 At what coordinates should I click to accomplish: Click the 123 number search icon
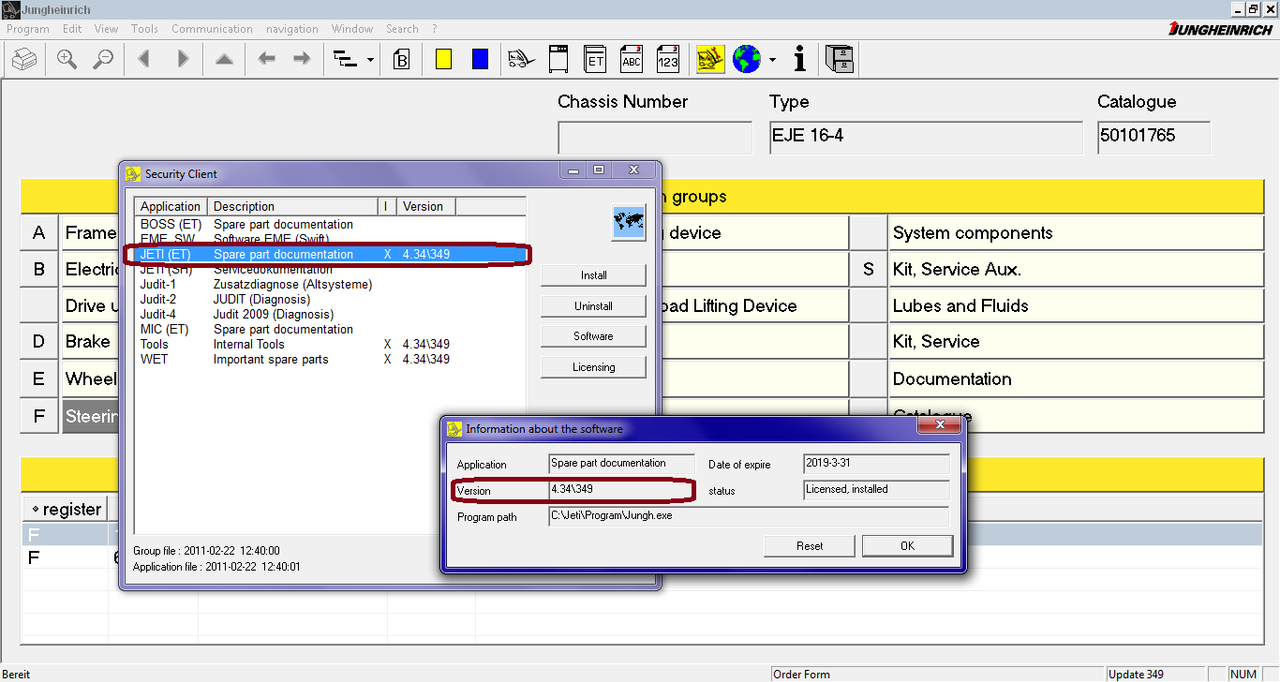click(667, 60)
